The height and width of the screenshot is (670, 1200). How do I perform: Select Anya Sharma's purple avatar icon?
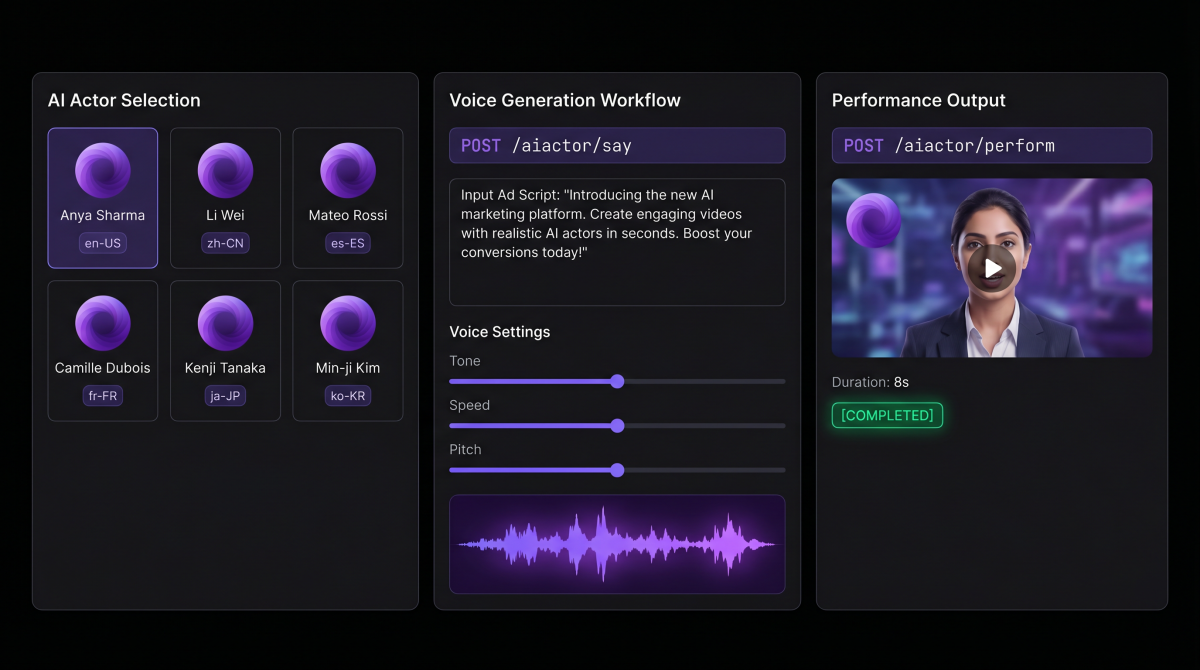(x=103, y=170)
